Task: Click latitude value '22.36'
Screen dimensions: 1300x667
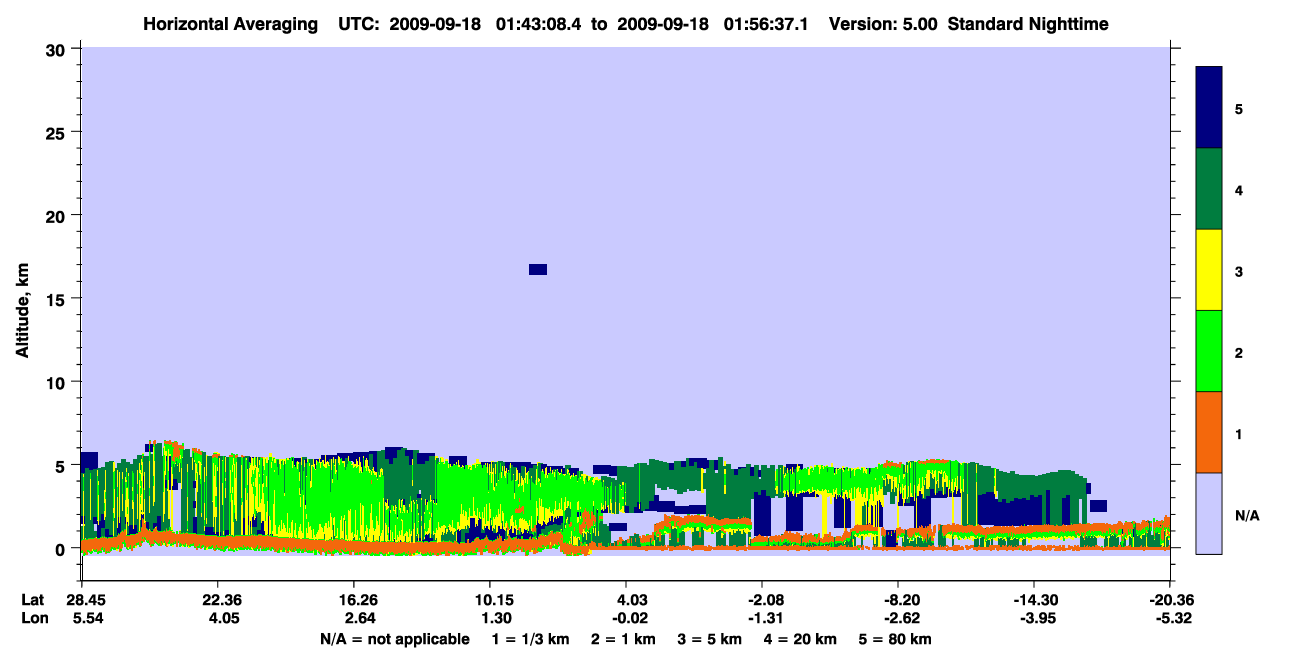Action: (x=217, y=600)
